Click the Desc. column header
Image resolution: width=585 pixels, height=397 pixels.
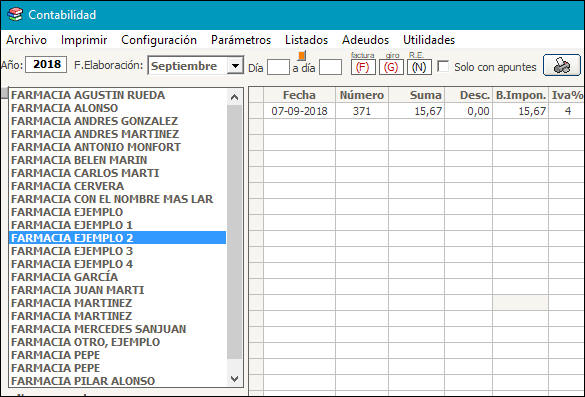(x=469, y=95)
